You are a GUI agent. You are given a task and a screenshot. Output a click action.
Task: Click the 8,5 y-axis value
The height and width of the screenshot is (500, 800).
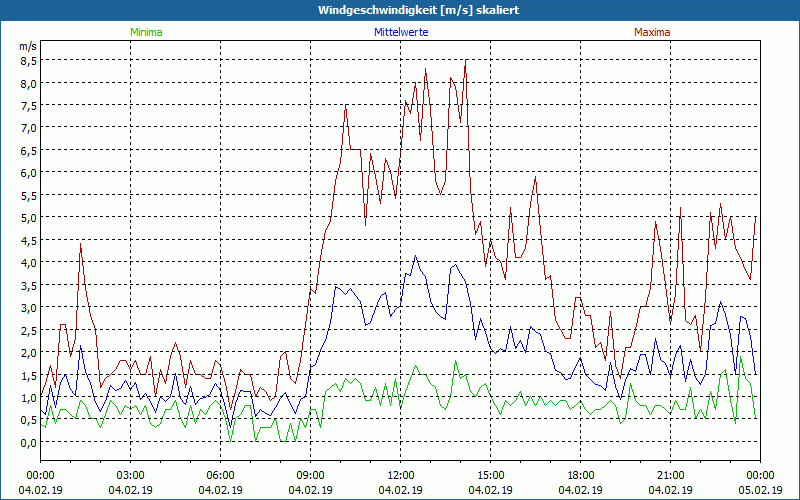tap(29, 61)
